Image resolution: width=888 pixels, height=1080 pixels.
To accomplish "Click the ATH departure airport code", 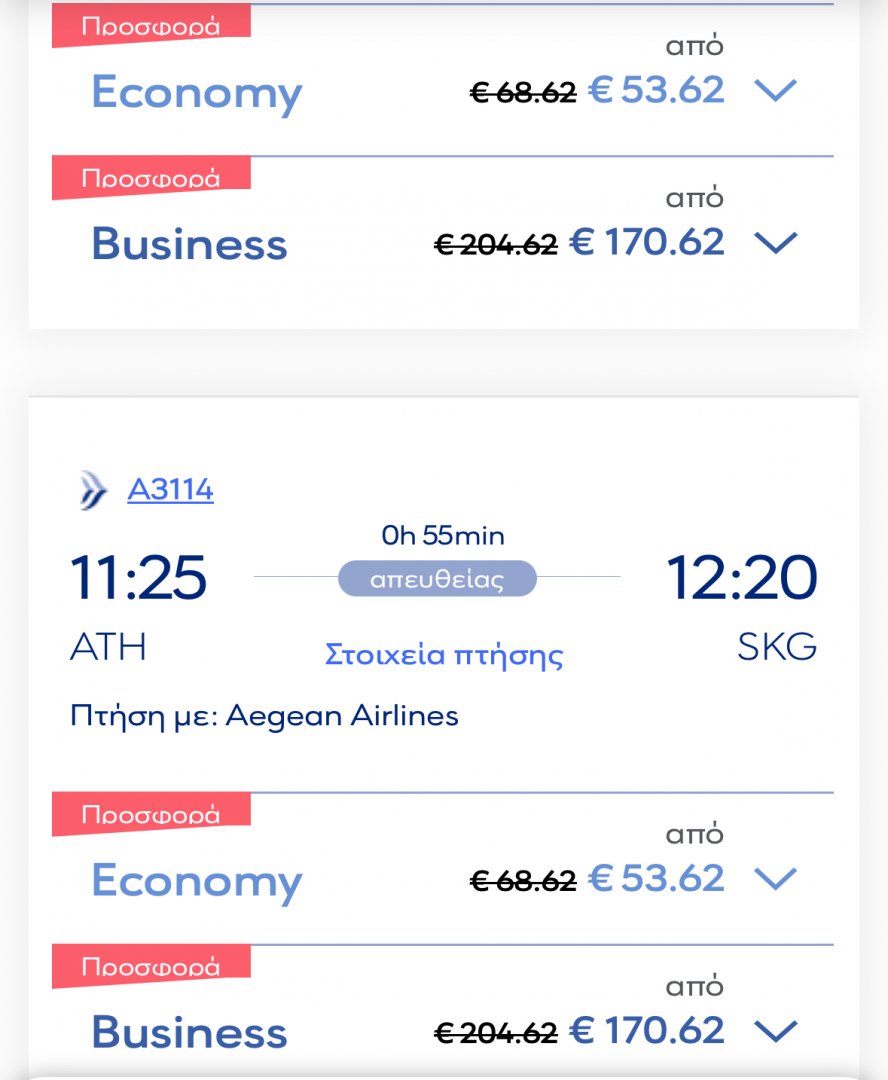I will coord(108,647).
